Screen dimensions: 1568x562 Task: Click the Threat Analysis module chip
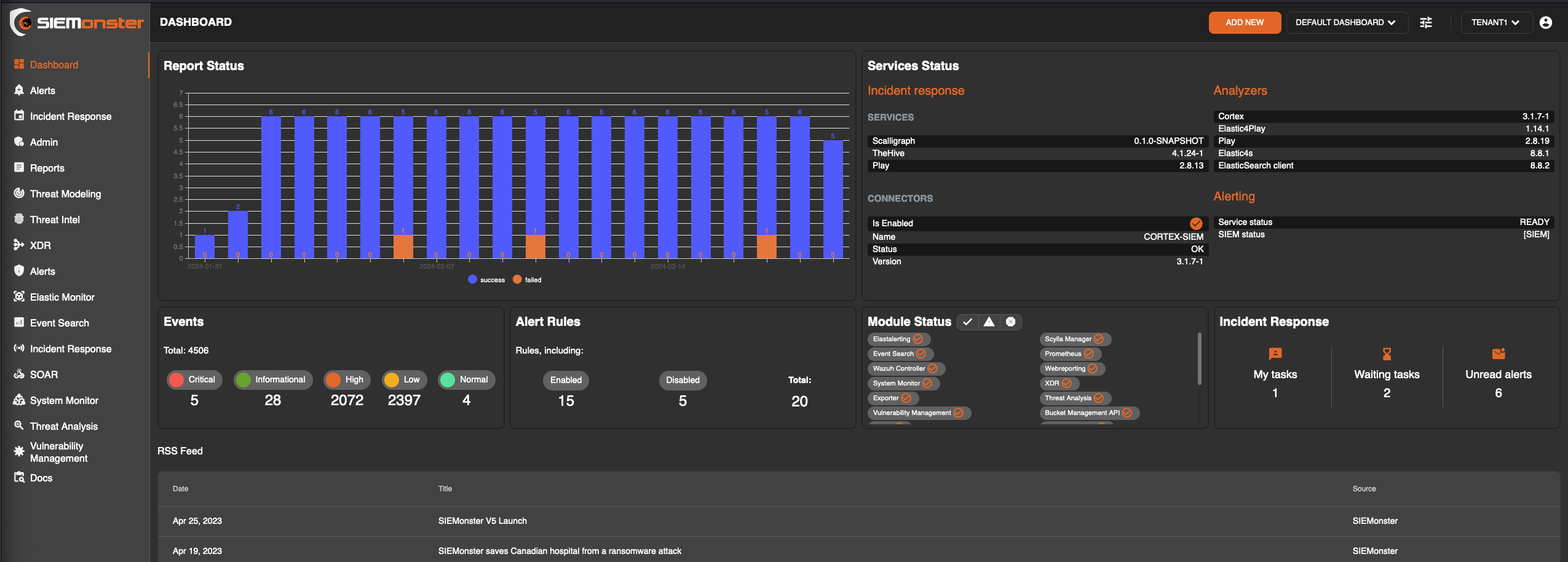(x=1075, y=398)
